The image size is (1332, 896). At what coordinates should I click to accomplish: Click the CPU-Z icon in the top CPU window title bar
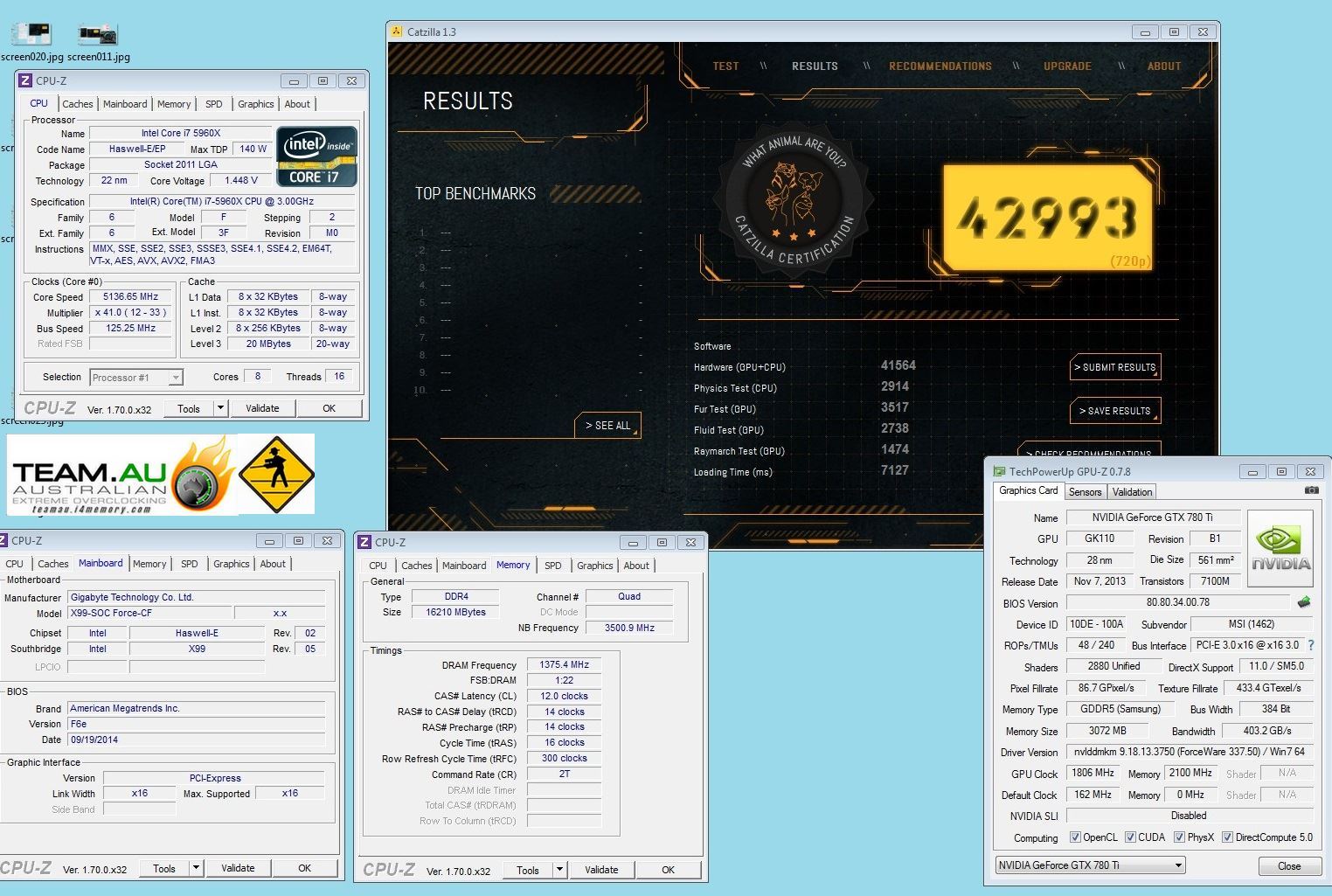click(25, 80)
